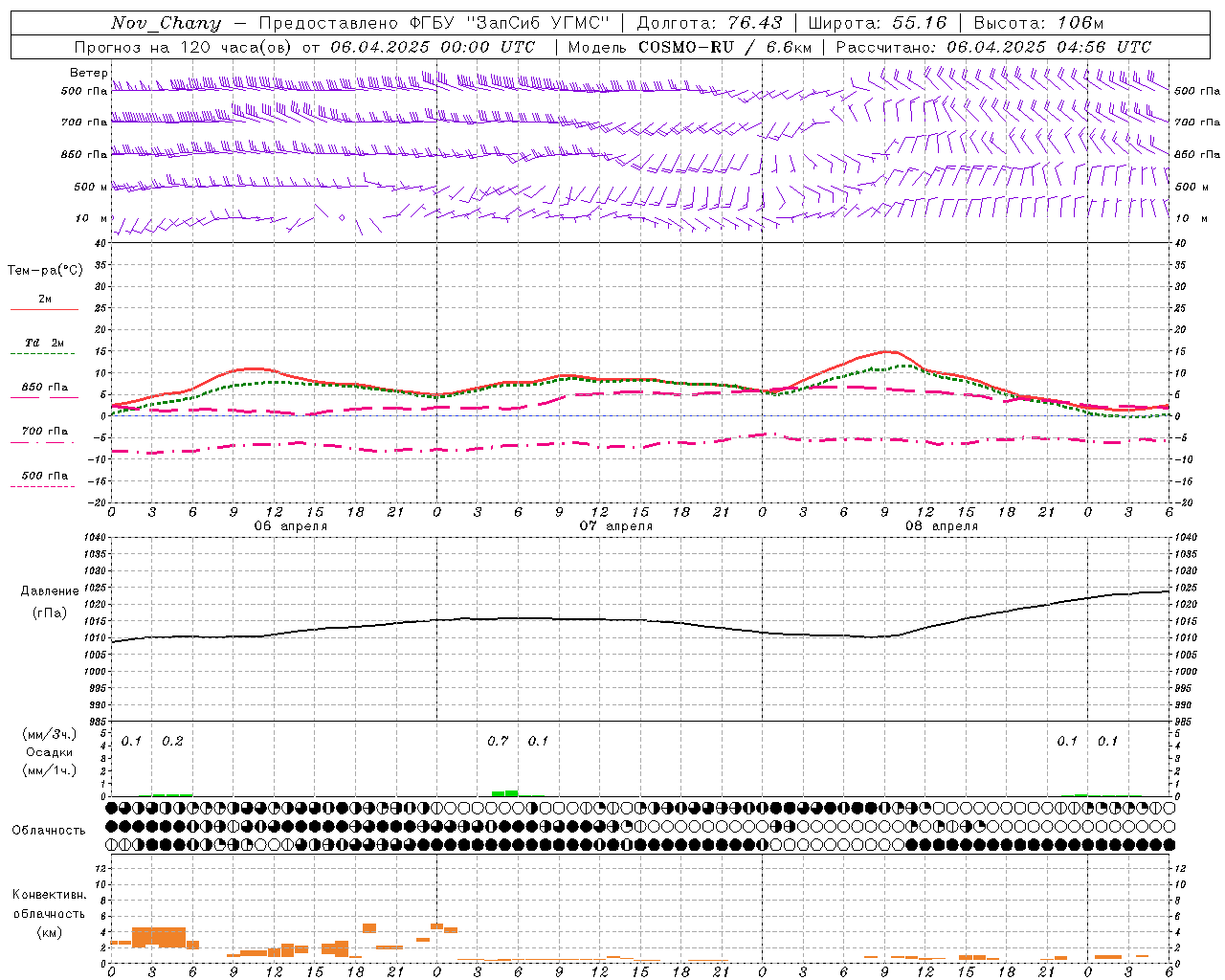Click the 700 гПа temperature legend entry
The width and height of the screenshot is (1225, 980).
[45, 432]
